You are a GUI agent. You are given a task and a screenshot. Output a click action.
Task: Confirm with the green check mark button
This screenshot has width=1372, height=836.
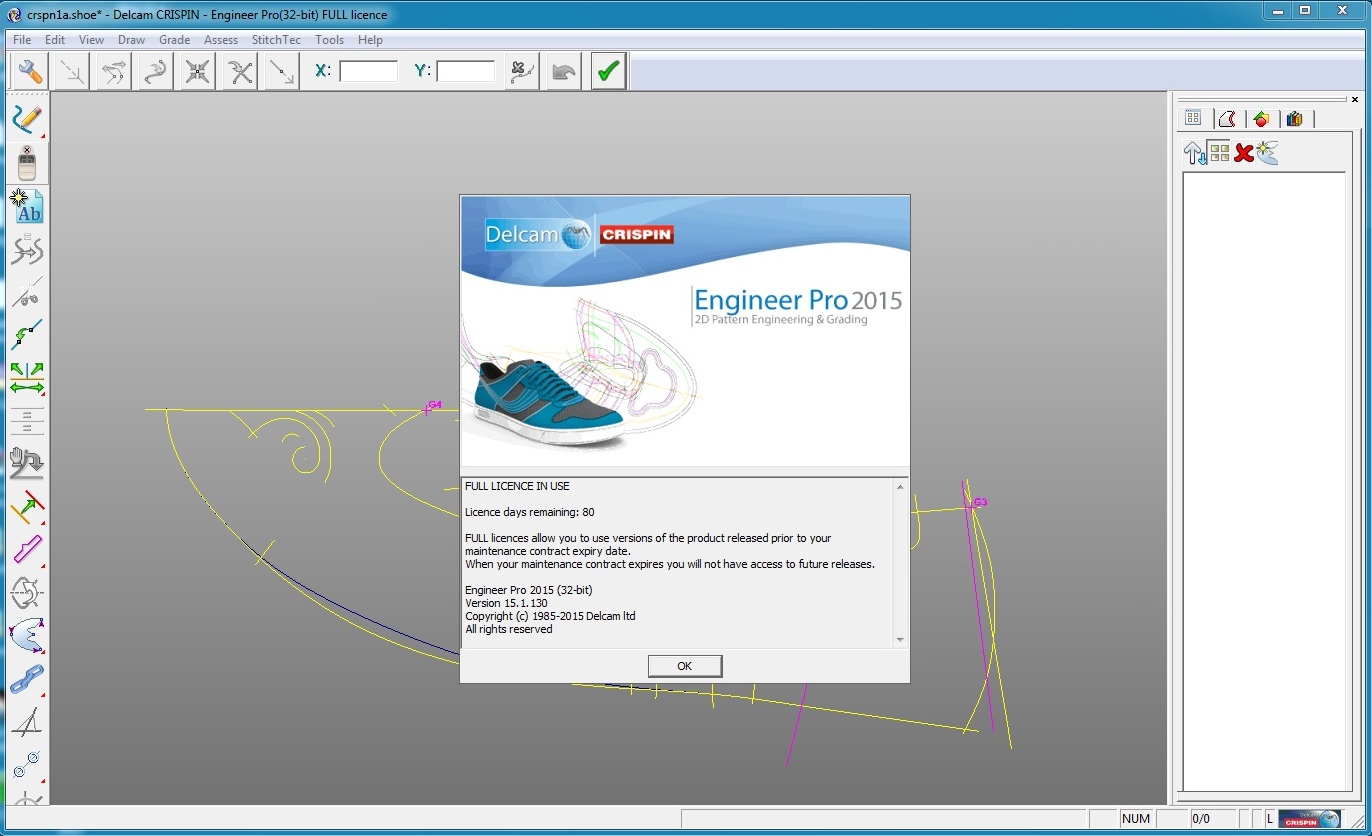[x=608, y=72]
